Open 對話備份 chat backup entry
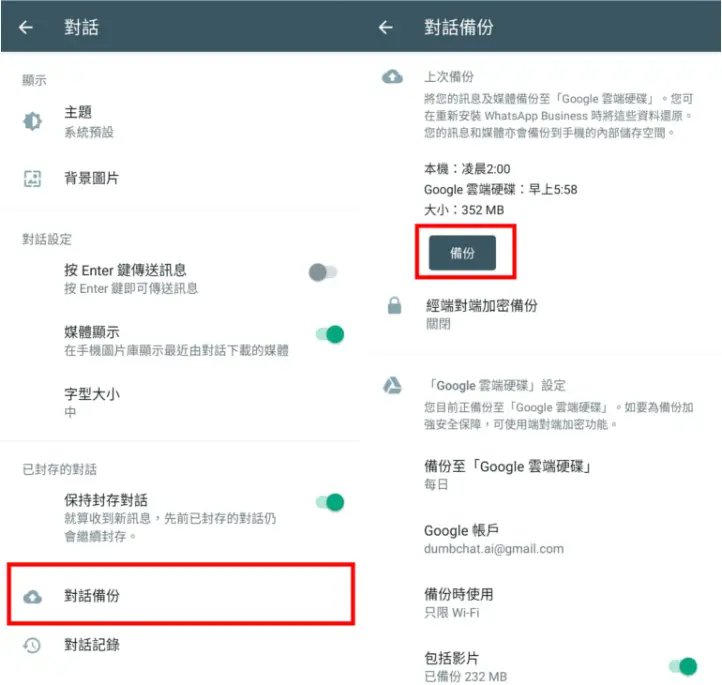Screen dimensions: 722x685 [x=180, y=596]
